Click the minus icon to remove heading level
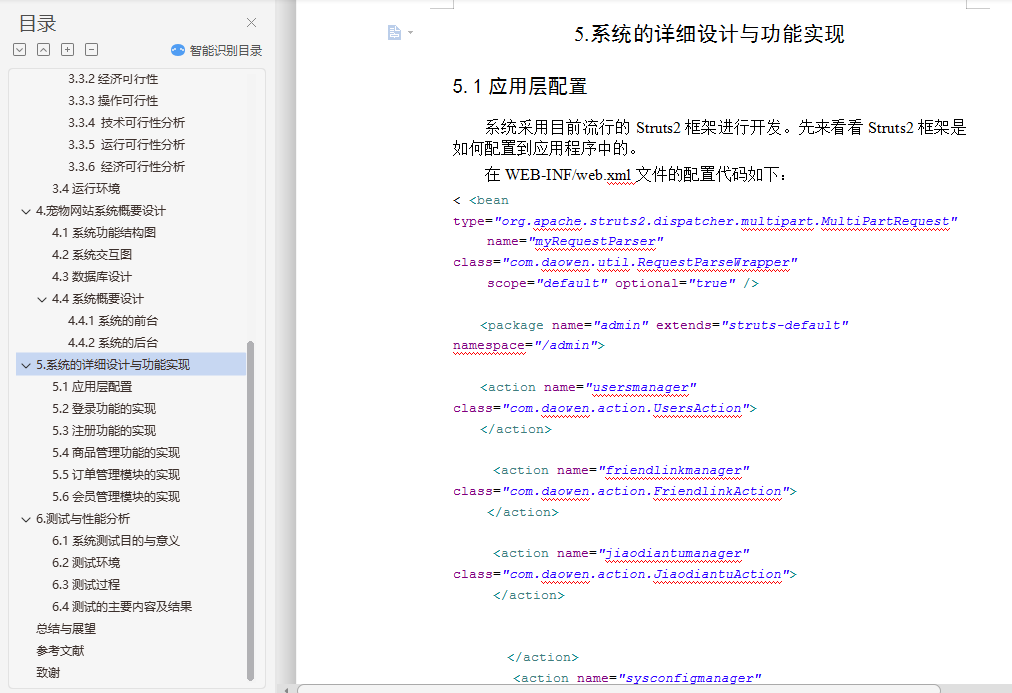The height and width of the screenshot is (693, 1012). (x=92, y=50)
